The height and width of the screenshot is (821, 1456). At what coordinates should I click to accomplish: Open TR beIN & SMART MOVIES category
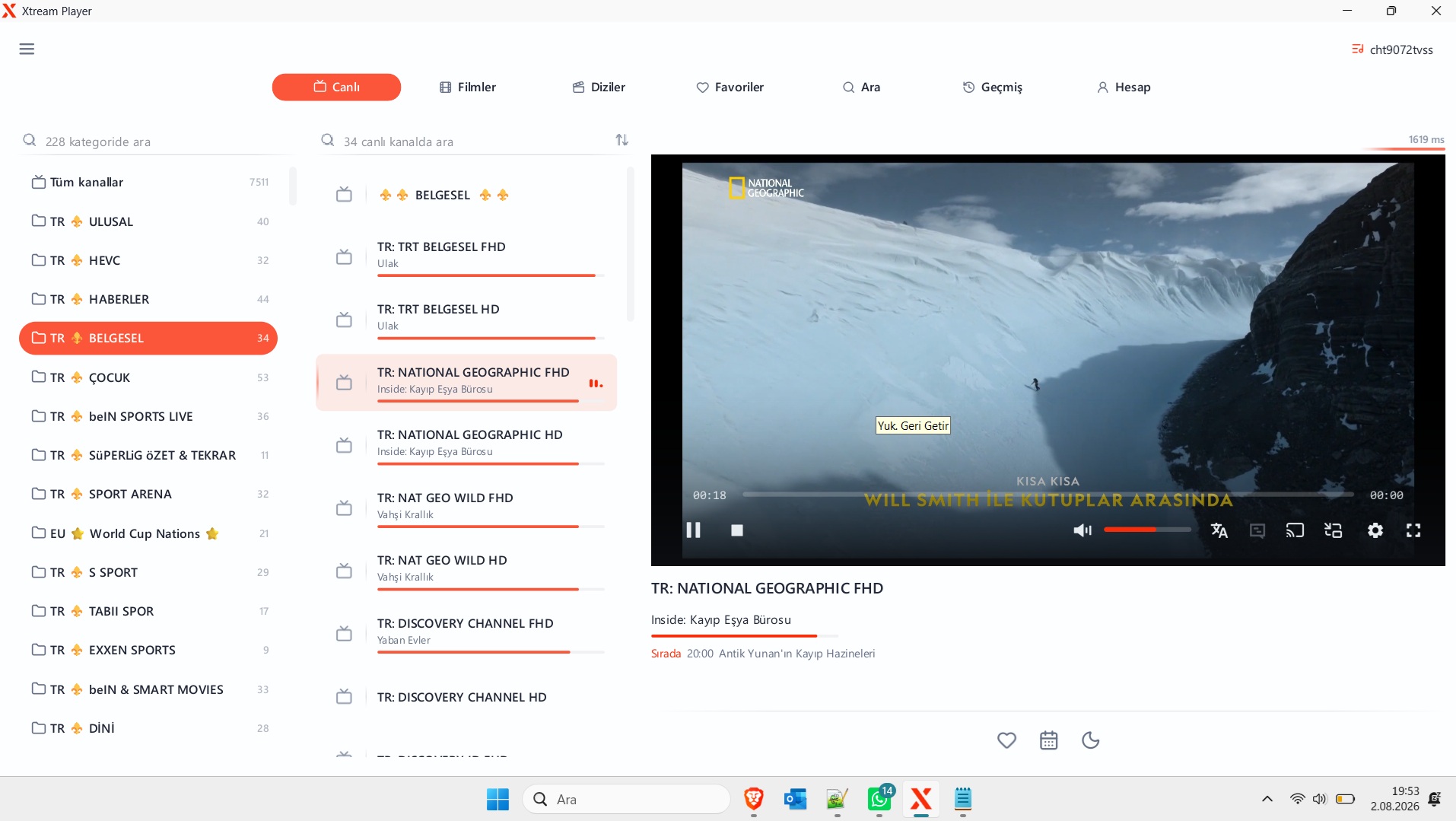point(148,689)
